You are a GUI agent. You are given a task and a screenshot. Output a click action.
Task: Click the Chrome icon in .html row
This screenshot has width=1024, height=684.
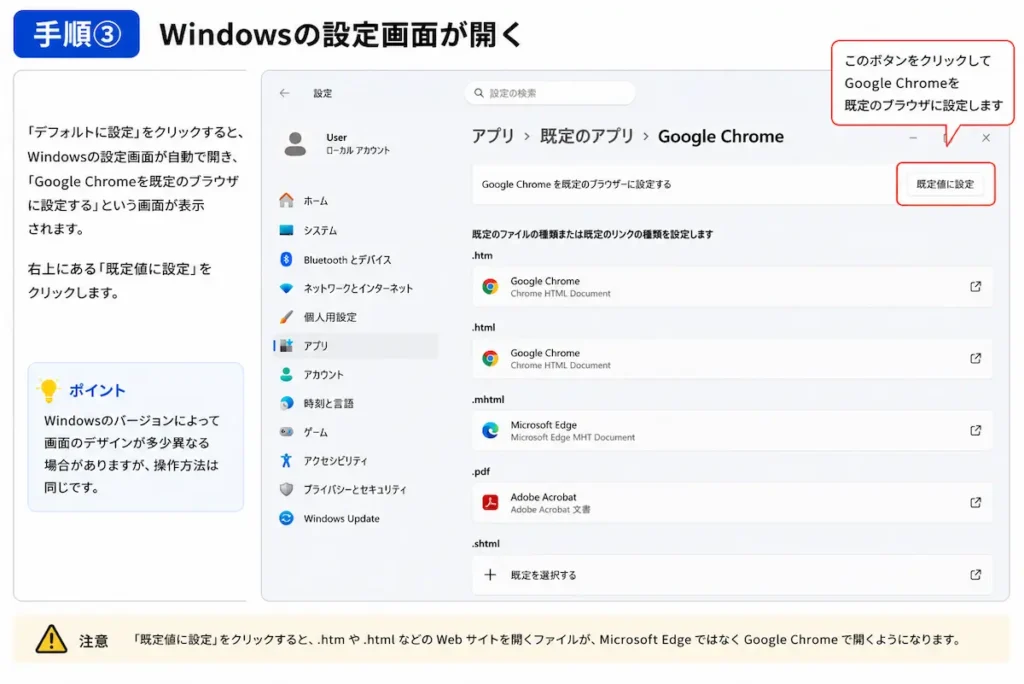(490, 358)
